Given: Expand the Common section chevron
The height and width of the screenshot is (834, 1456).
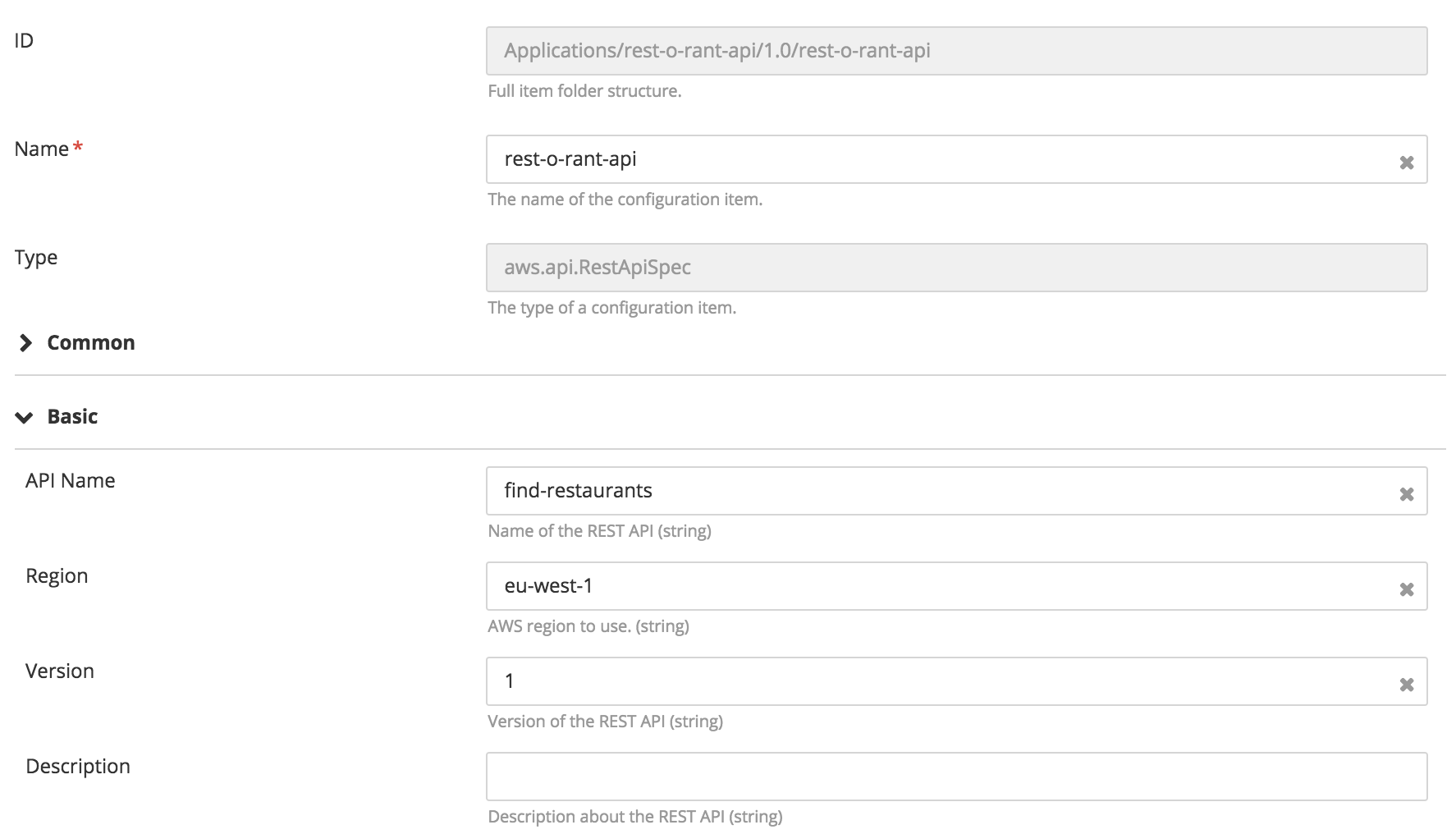Looking at the screenshot, I should pyautogui.click(x=25, y=343).
